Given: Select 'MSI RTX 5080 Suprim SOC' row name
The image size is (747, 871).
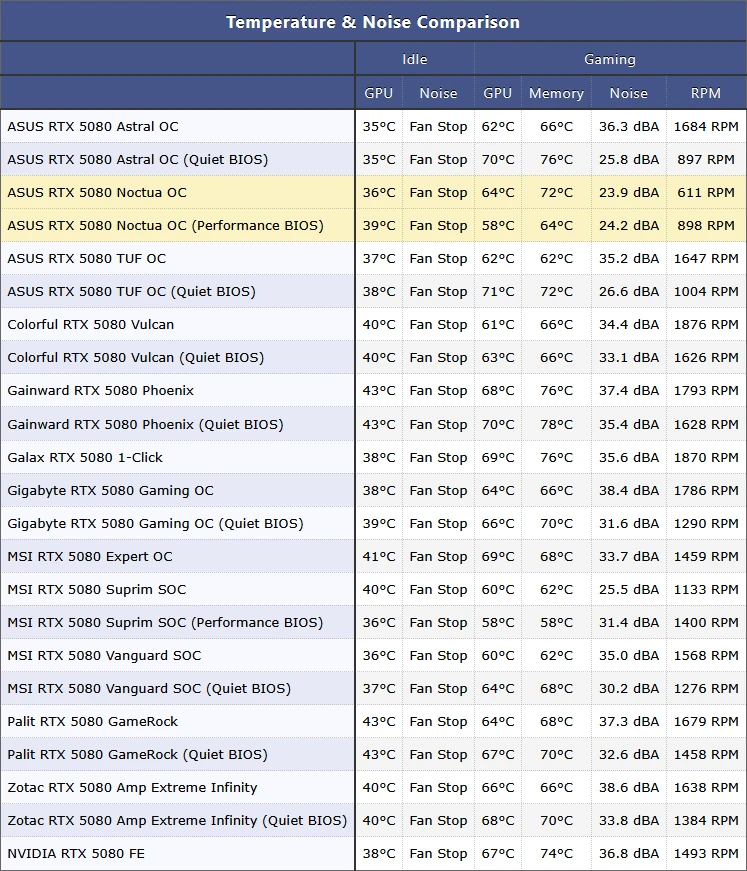Looking at the screenshot, I should tap(97, 589).
